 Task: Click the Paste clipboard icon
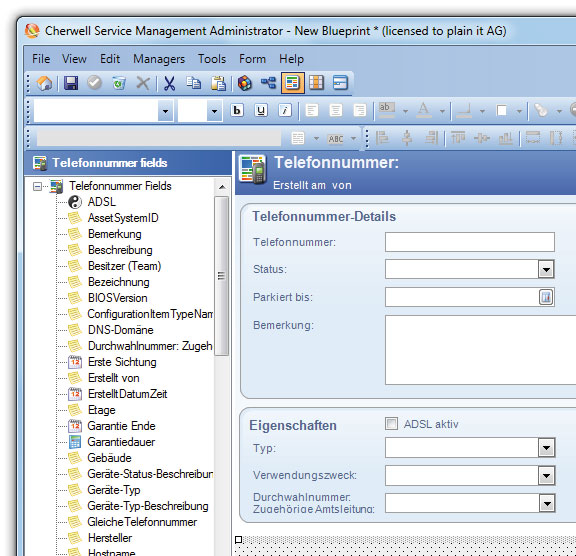pos(218,83)
